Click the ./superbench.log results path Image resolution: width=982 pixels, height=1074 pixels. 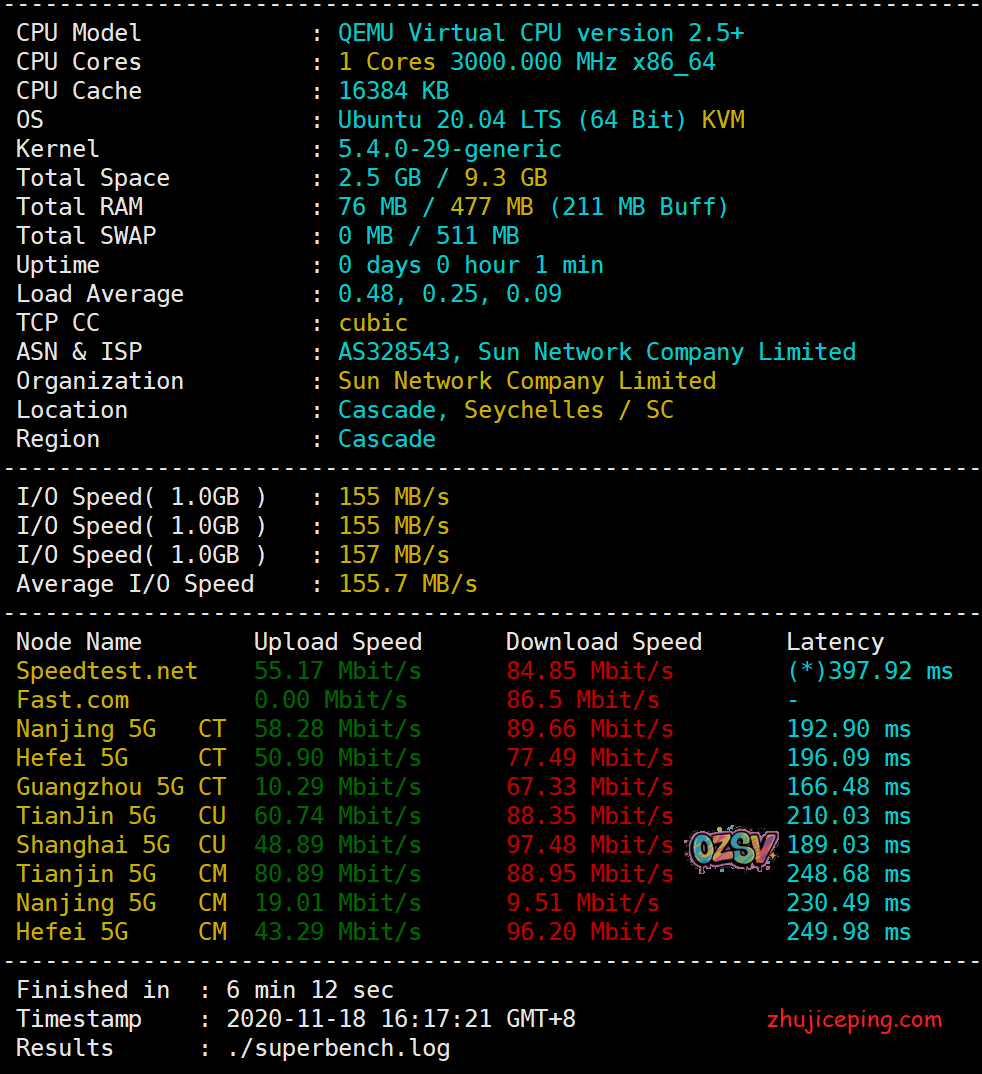pos(338,1048)
